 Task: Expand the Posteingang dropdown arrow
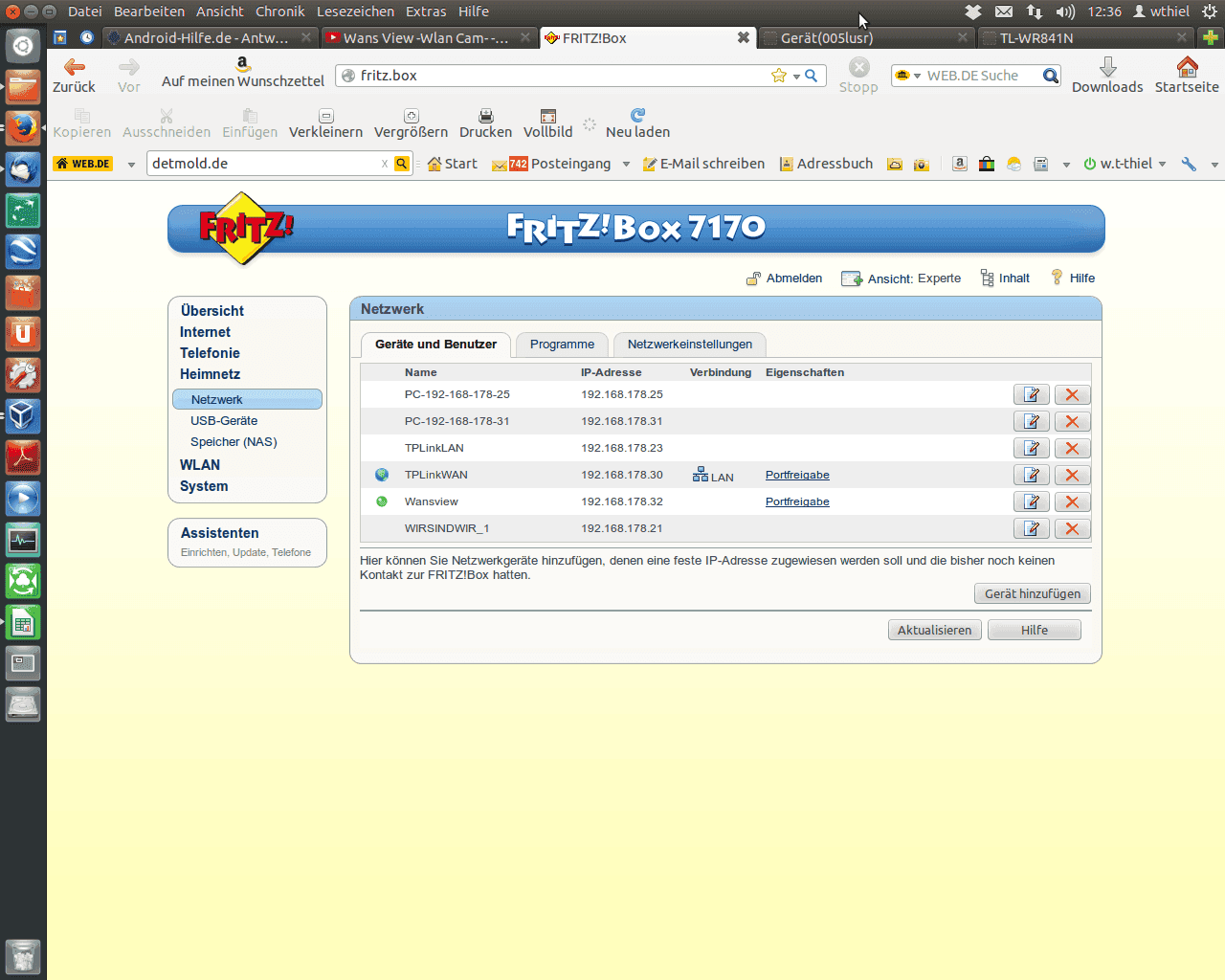[626, 165]
